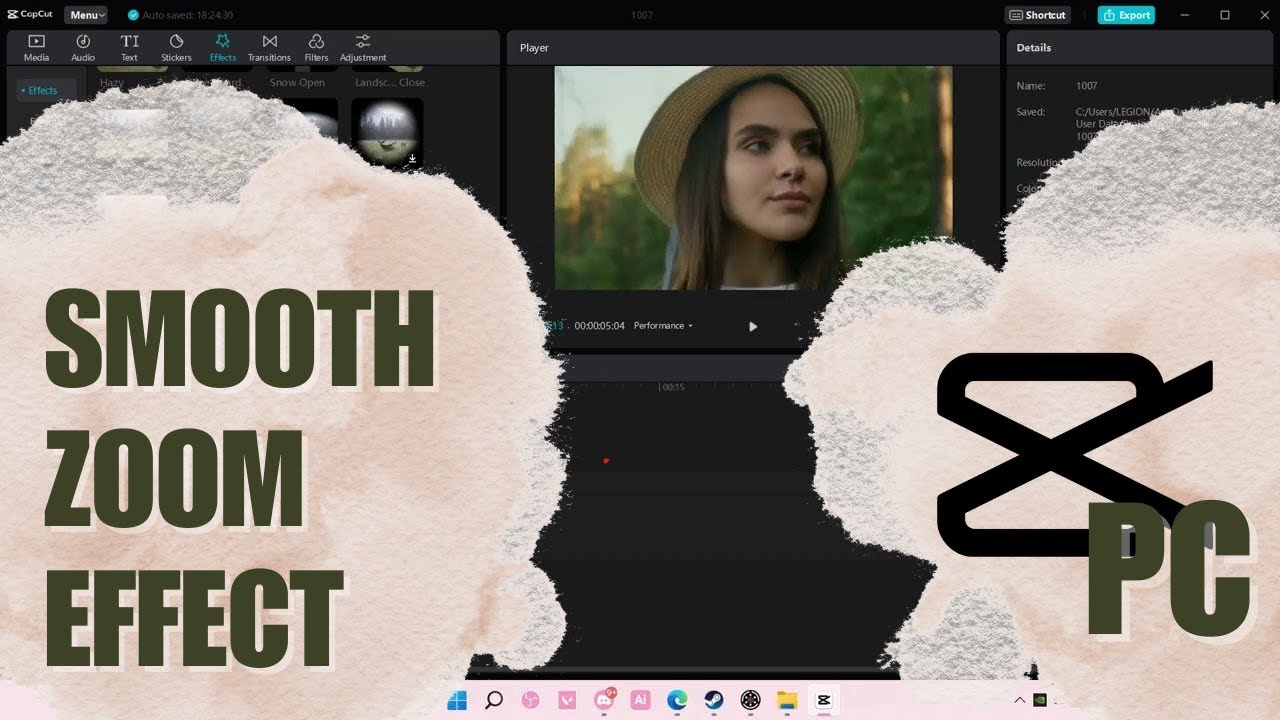Open Steam from the taskbar
Image resolution: width=1280 pixels, height=720 pixels.
(714, 700)
